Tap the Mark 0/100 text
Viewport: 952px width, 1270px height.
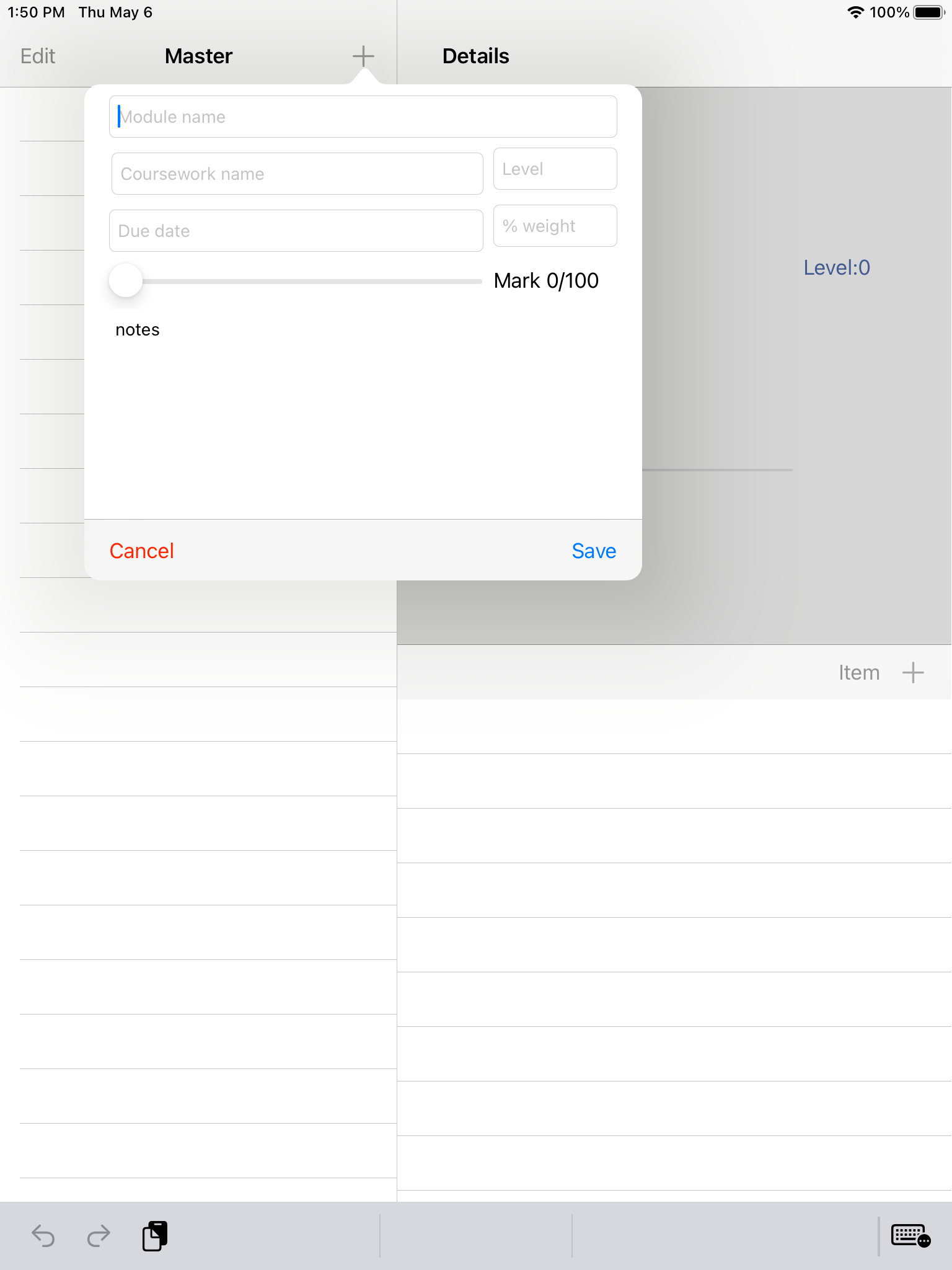click(545, 280)
